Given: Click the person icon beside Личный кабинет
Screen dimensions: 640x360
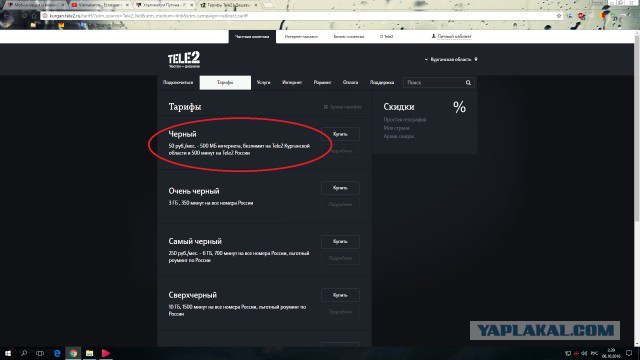Looking at the screenshot, I should 433,36.
